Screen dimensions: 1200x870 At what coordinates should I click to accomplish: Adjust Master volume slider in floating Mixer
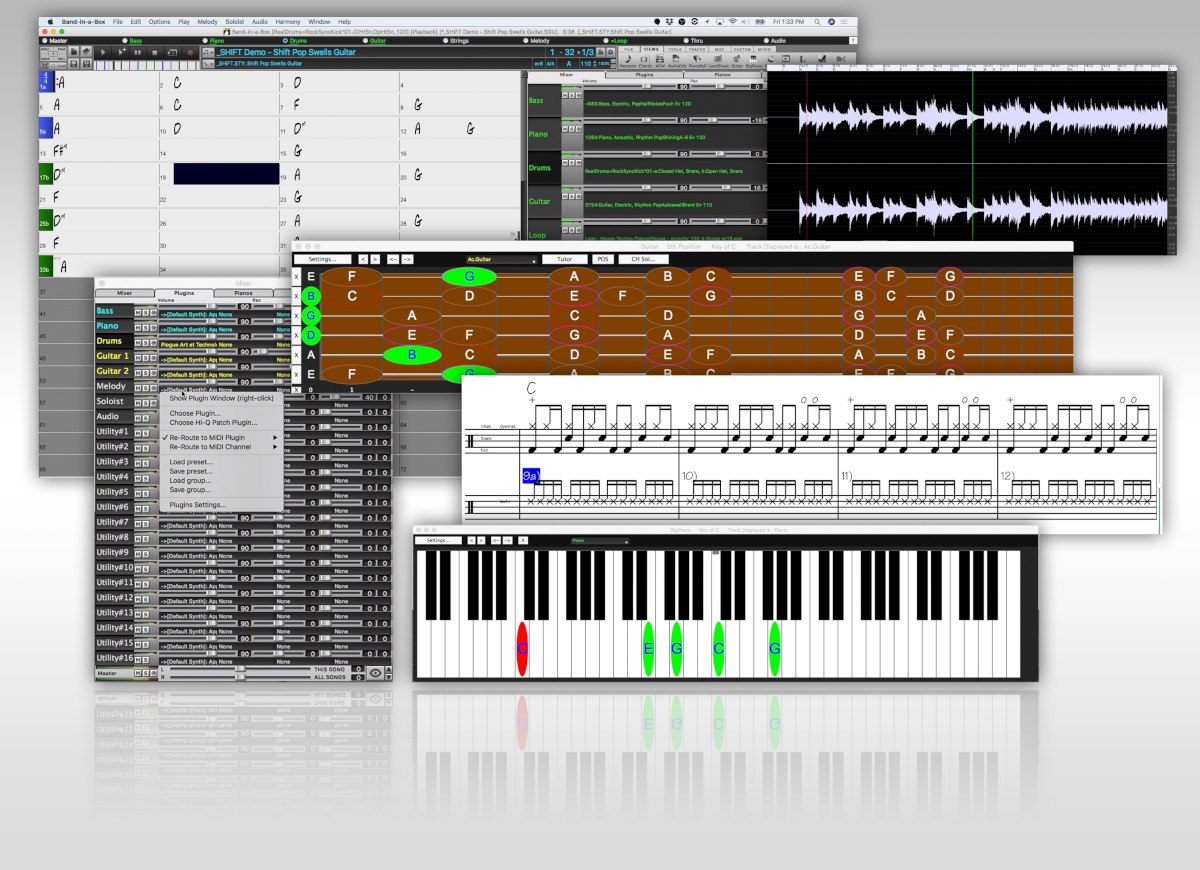tap(240, 672)
